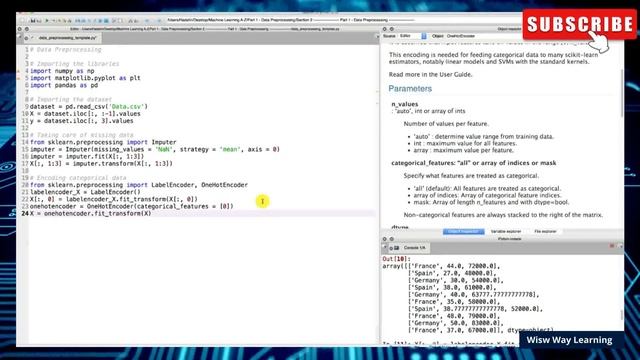
Task: Close the Object inspector pane
Action: coord(384,29)
